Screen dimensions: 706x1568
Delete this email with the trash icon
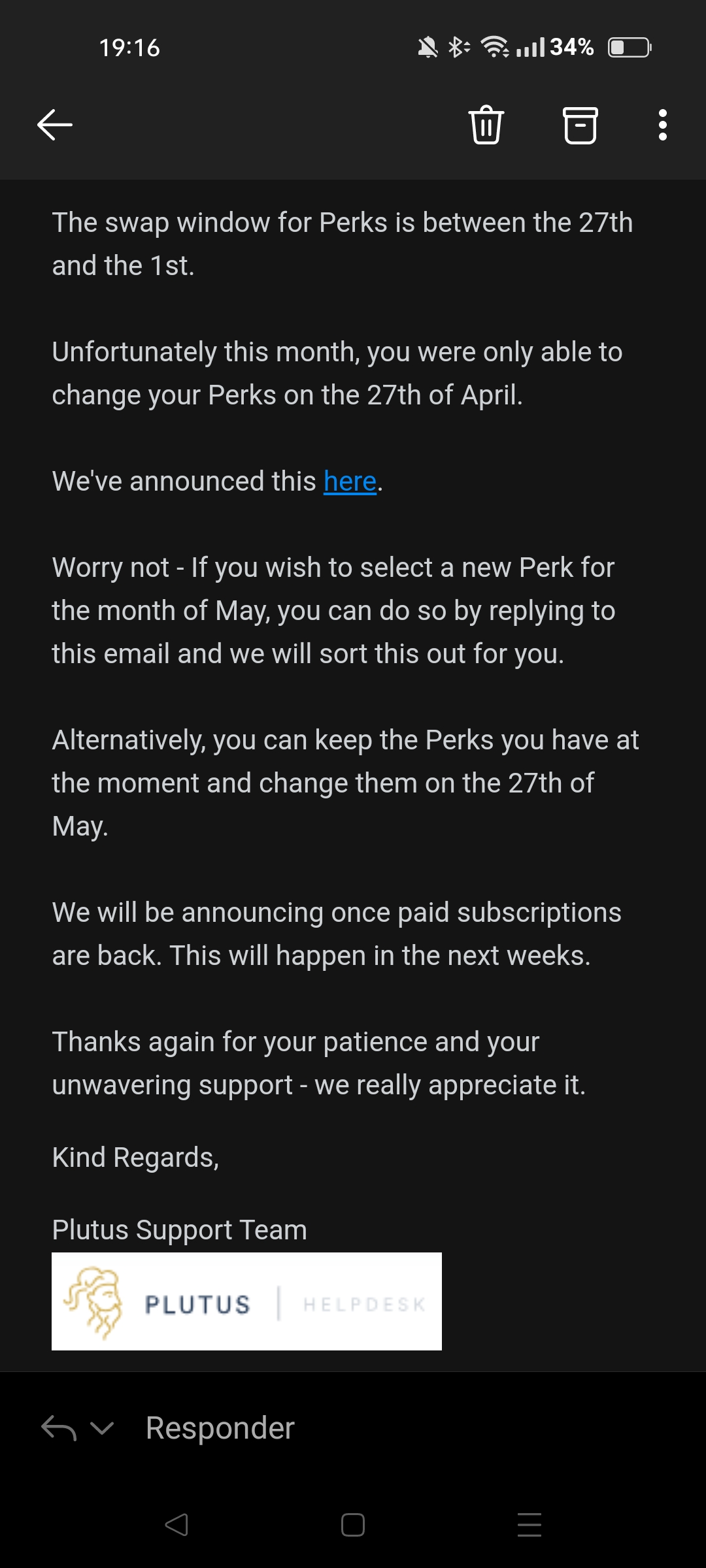pyautogui.click(x=486, y=125)
